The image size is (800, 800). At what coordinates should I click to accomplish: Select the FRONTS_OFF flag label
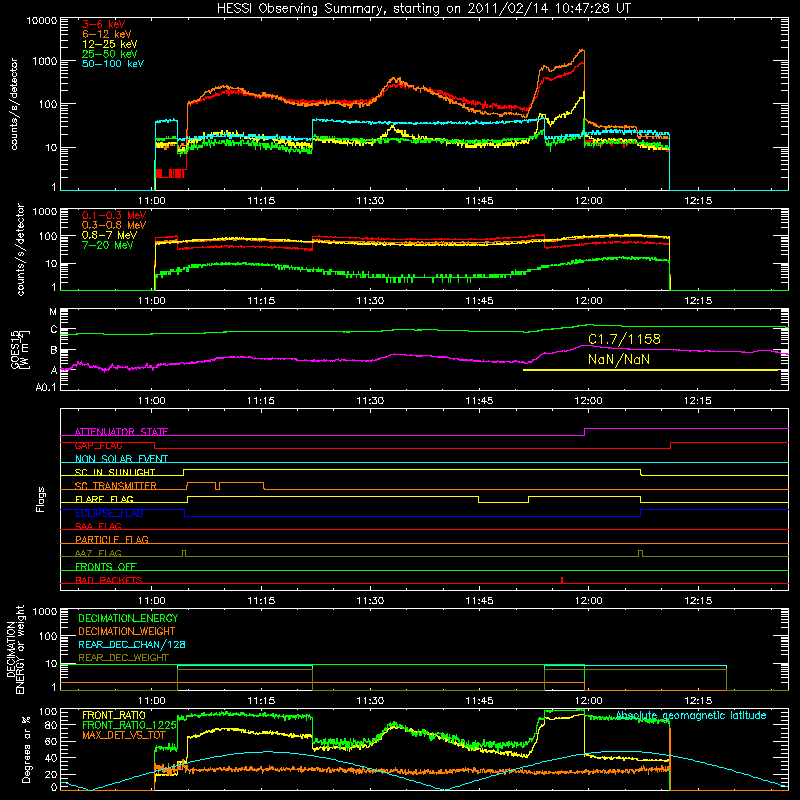106,566
